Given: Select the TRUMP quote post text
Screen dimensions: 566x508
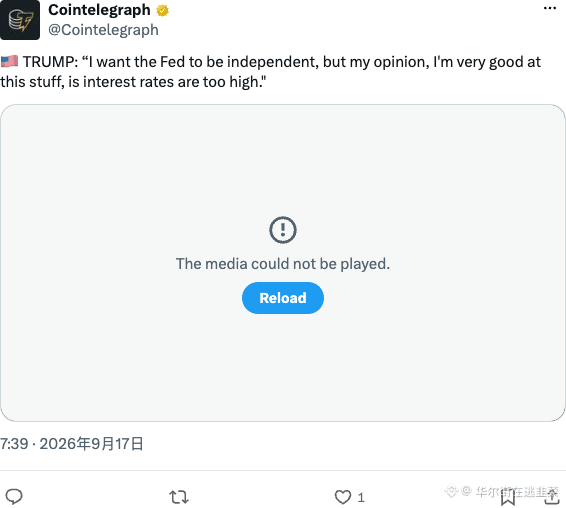Looking at the screenshot, I should click(271, 72).
